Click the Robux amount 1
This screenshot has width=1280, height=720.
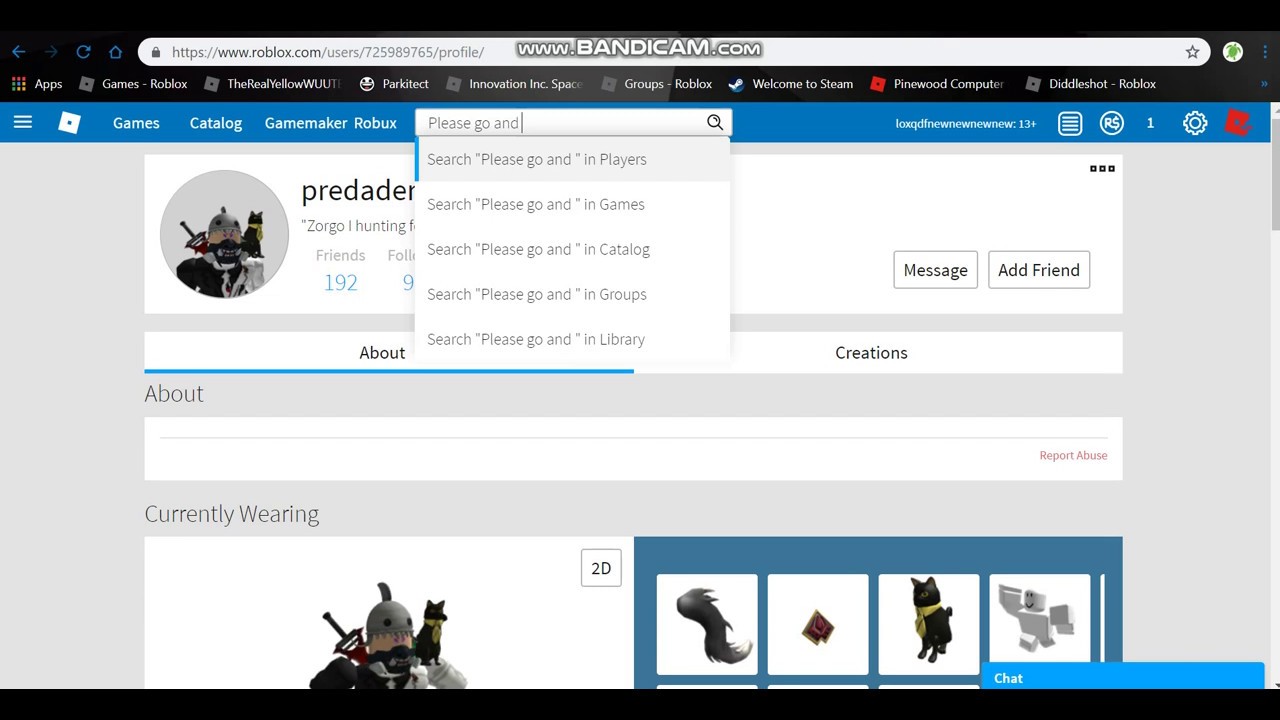[x=1150, y=123]
